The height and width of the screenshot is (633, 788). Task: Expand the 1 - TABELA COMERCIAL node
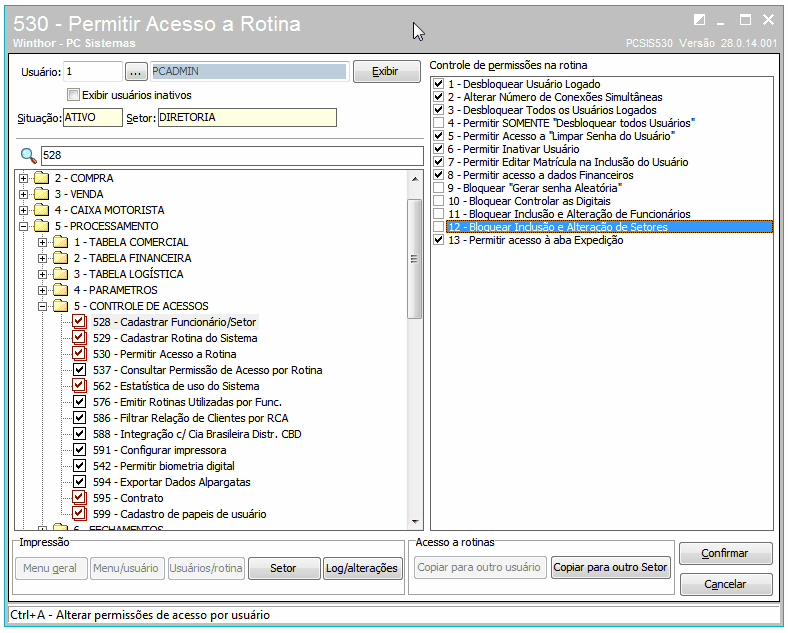(x=42, y=243)
